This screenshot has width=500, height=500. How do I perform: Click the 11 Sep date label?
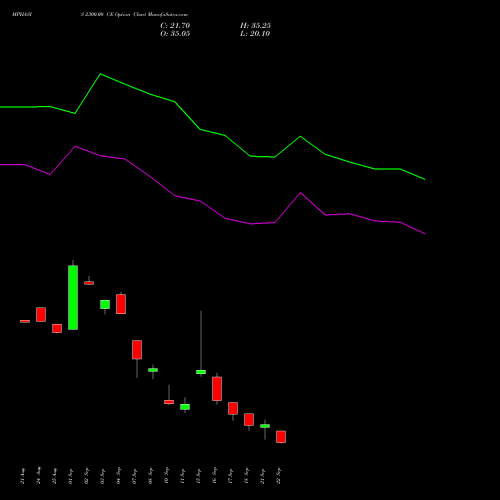[182, 476]
